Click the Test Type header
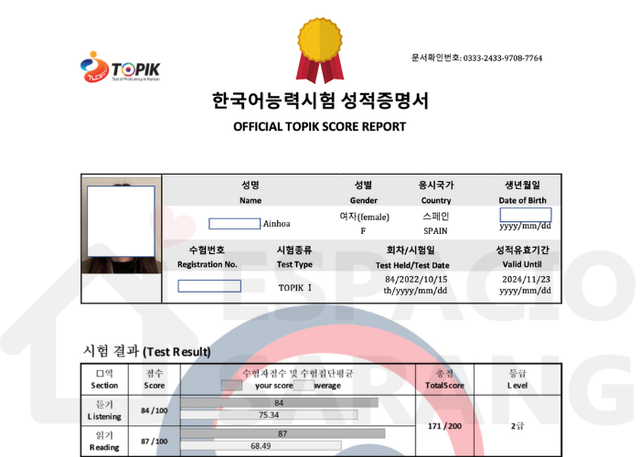 coord(294,264)
